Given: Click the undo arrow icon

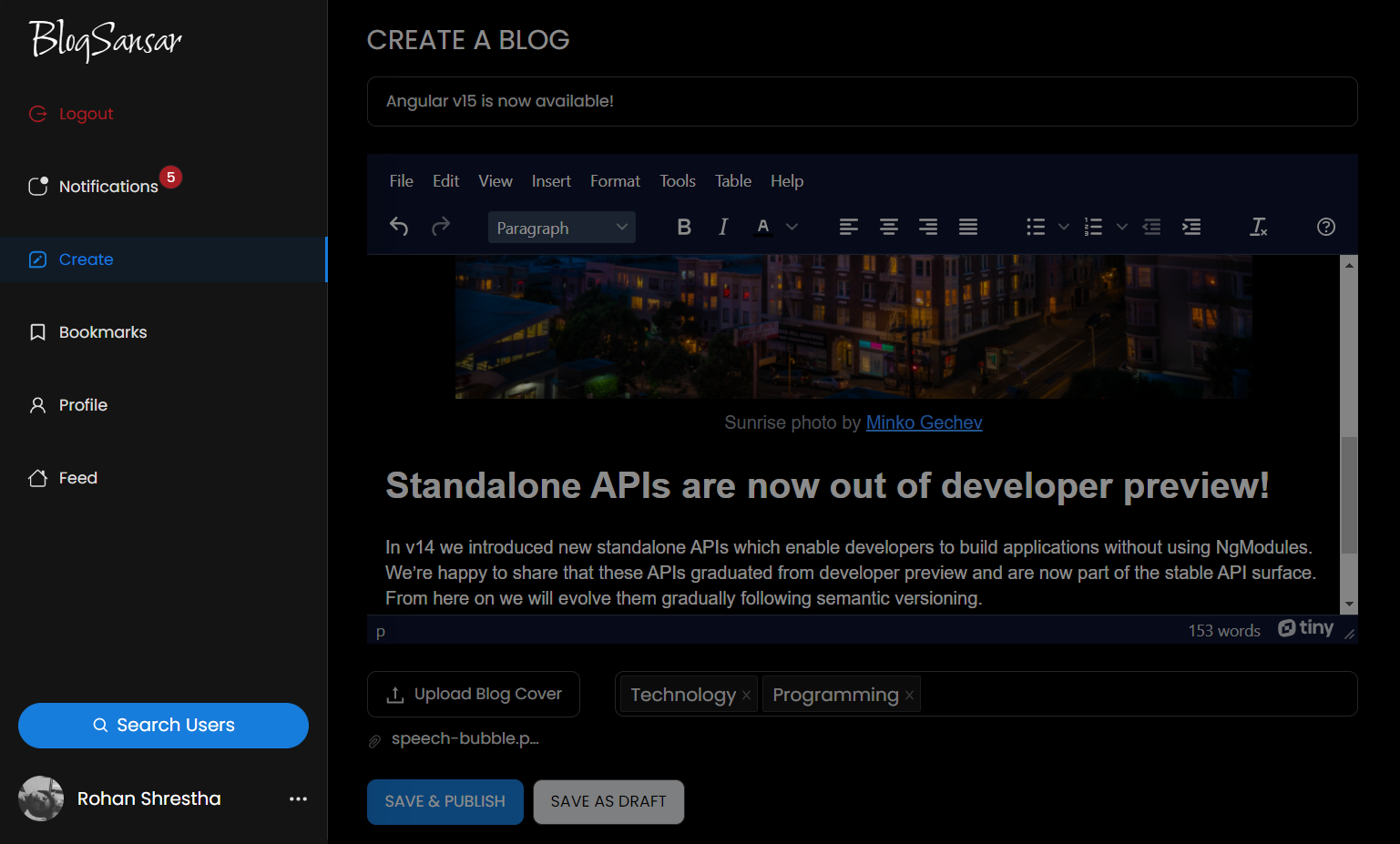Looking at the screenshot, I should point(399,227).
